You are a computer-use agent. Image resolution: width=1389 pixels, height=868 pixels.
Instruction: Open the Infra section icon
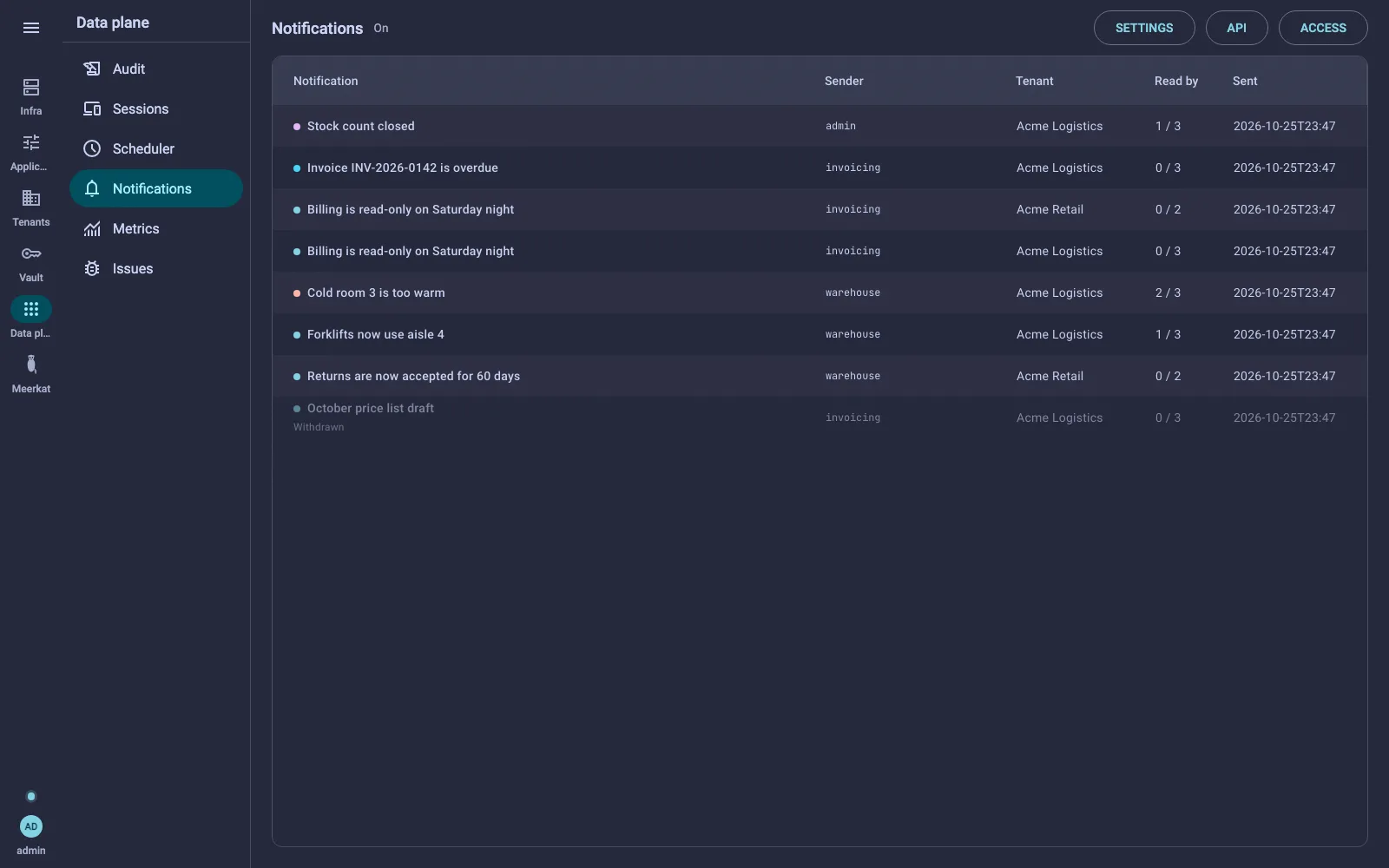pyautogui.click(x=31, y=87)
